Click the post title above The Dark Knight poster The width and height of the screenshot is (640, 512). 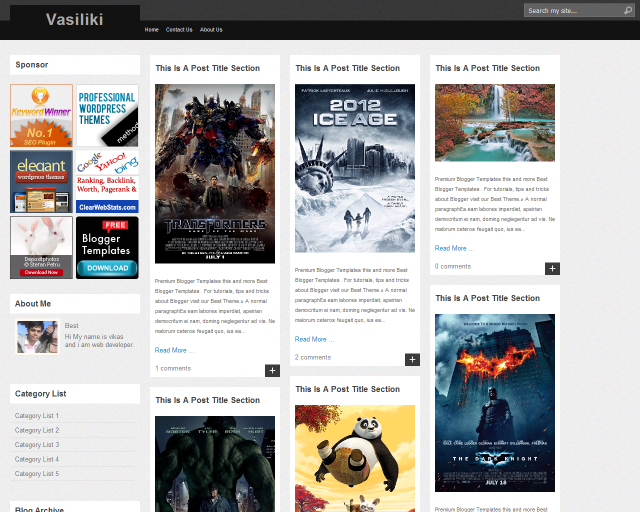[487, 298]
